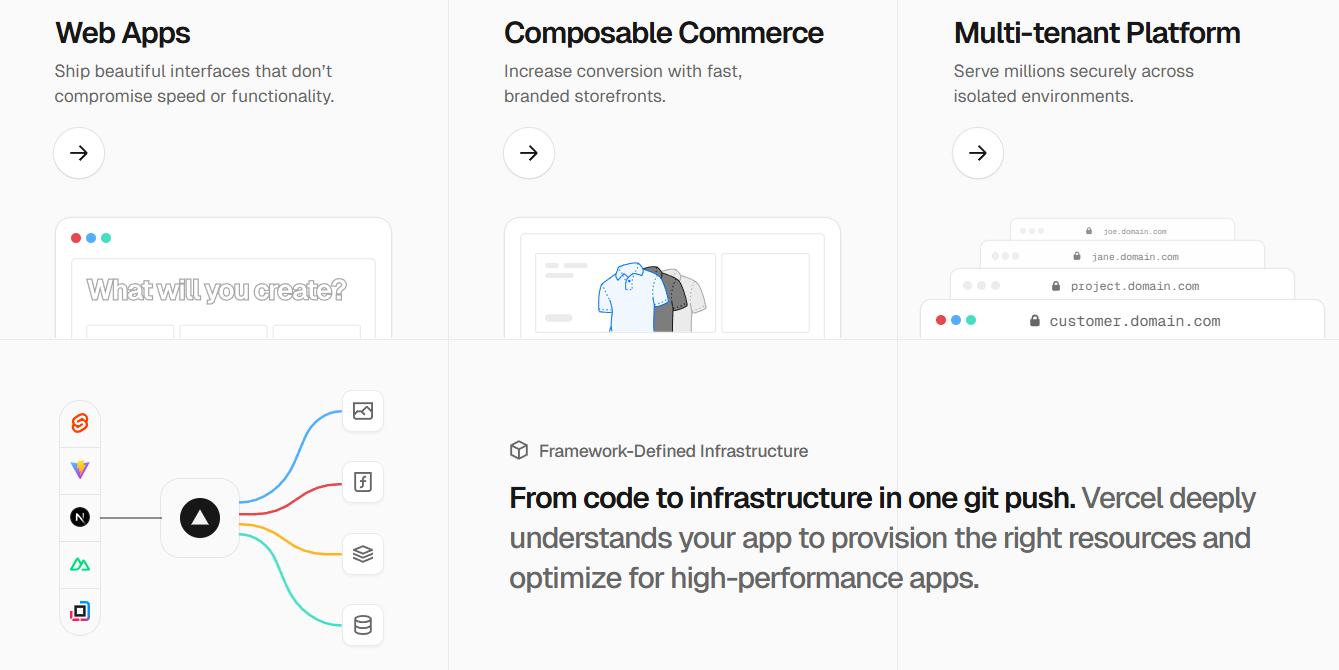This screenshot has width=1339, height=670.
Task: Select the stacked layers icon tile
Action: pos(363,554)
